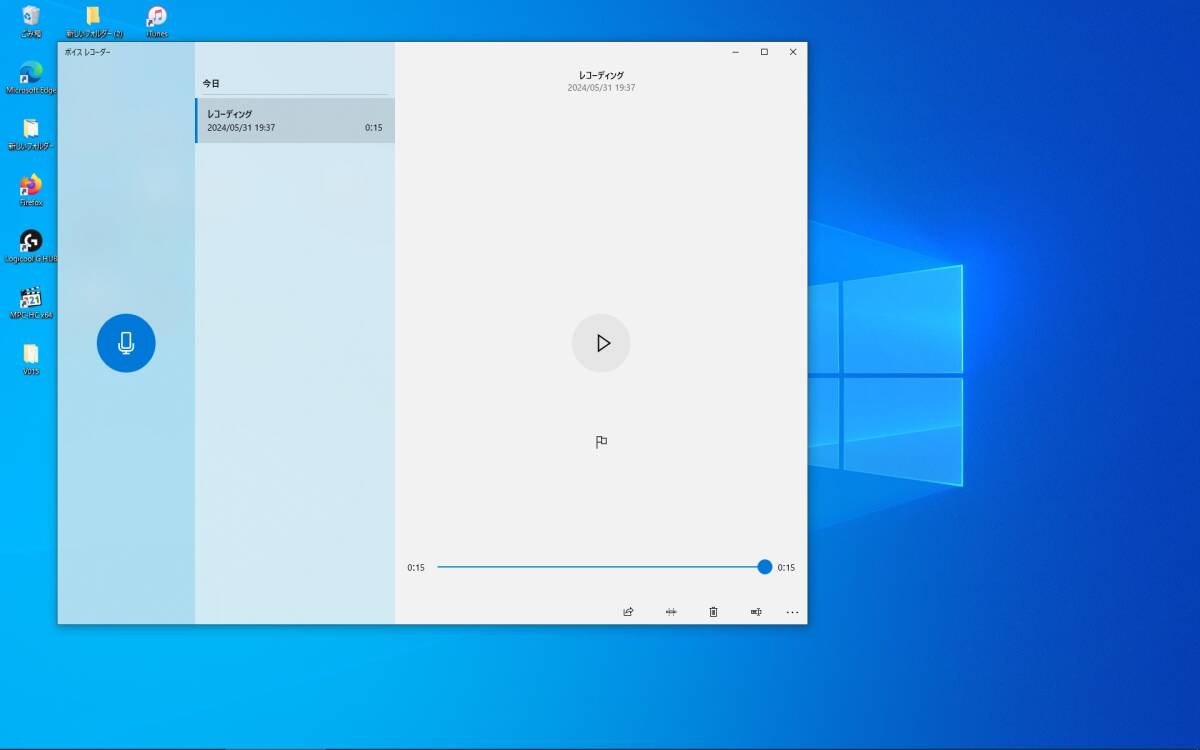The width and height of the screenshot is (1200, 750).
Task: Select the 新しいフォルダー (2) desktop folder
Action: click(94, 21)
